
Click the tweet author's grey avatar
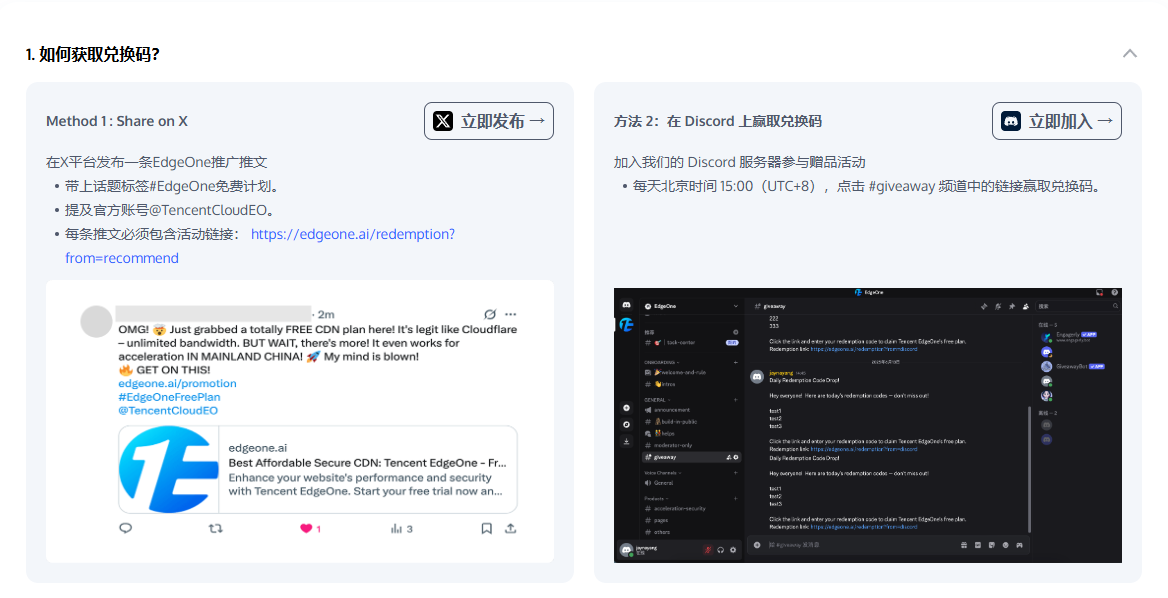coord(96,322)
